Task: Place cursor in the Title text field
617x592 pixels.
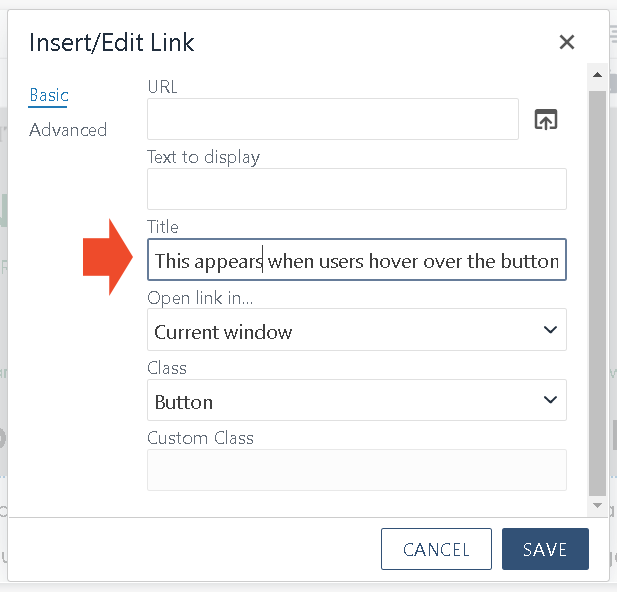Action: (x=357, y=259)
